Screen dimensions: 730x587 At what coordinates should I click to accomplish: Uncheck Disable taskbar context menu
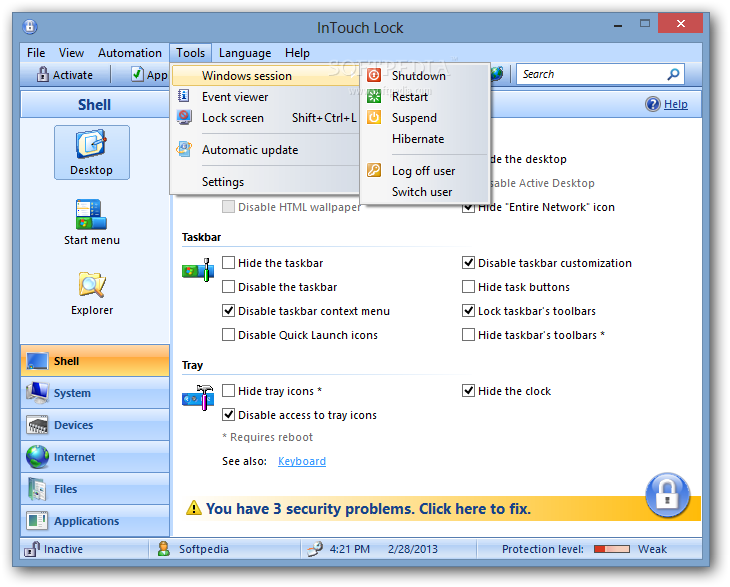tap(228, 310)
